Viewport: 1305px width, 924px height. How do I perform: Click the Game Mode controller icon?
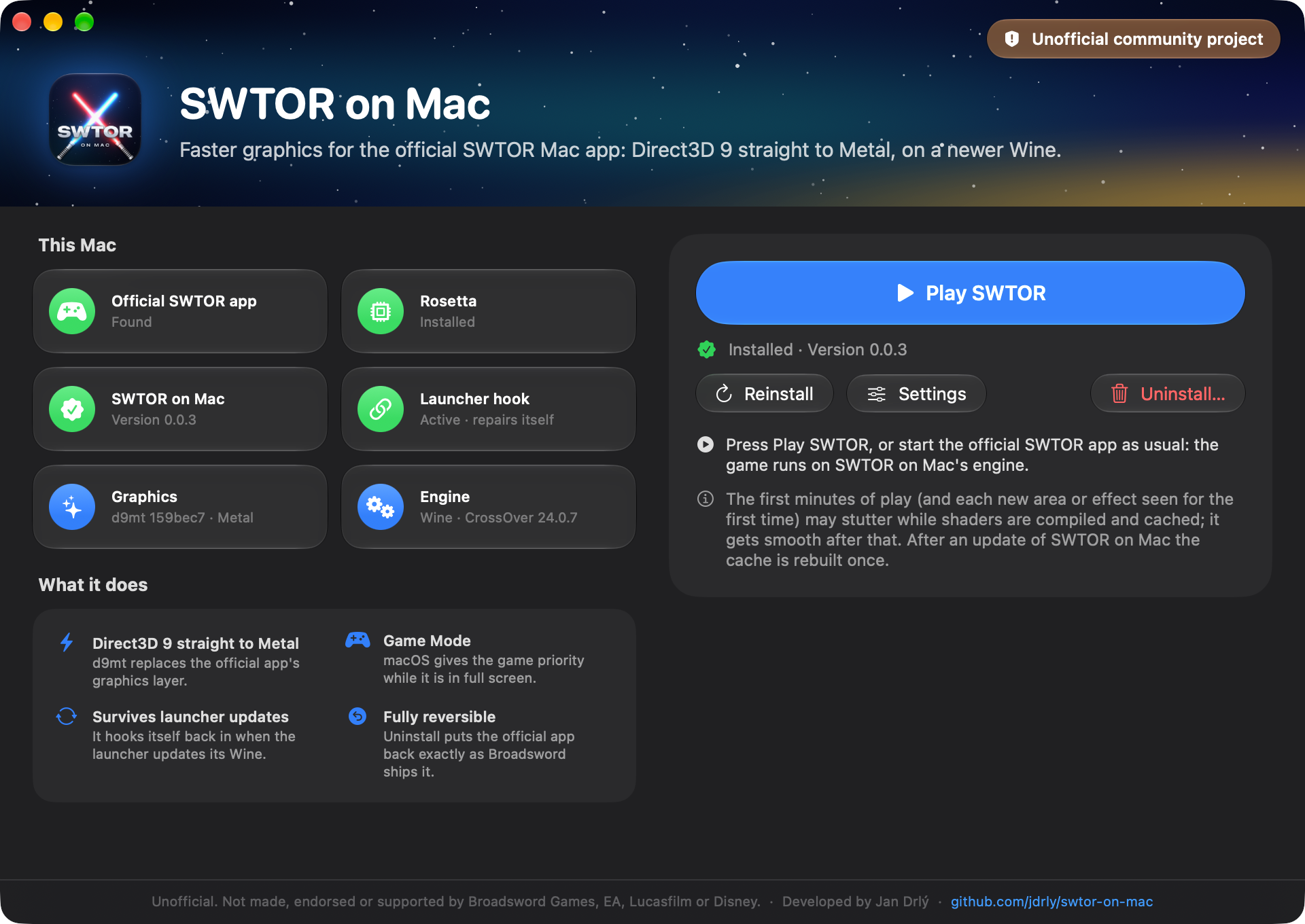click(358, 639)
